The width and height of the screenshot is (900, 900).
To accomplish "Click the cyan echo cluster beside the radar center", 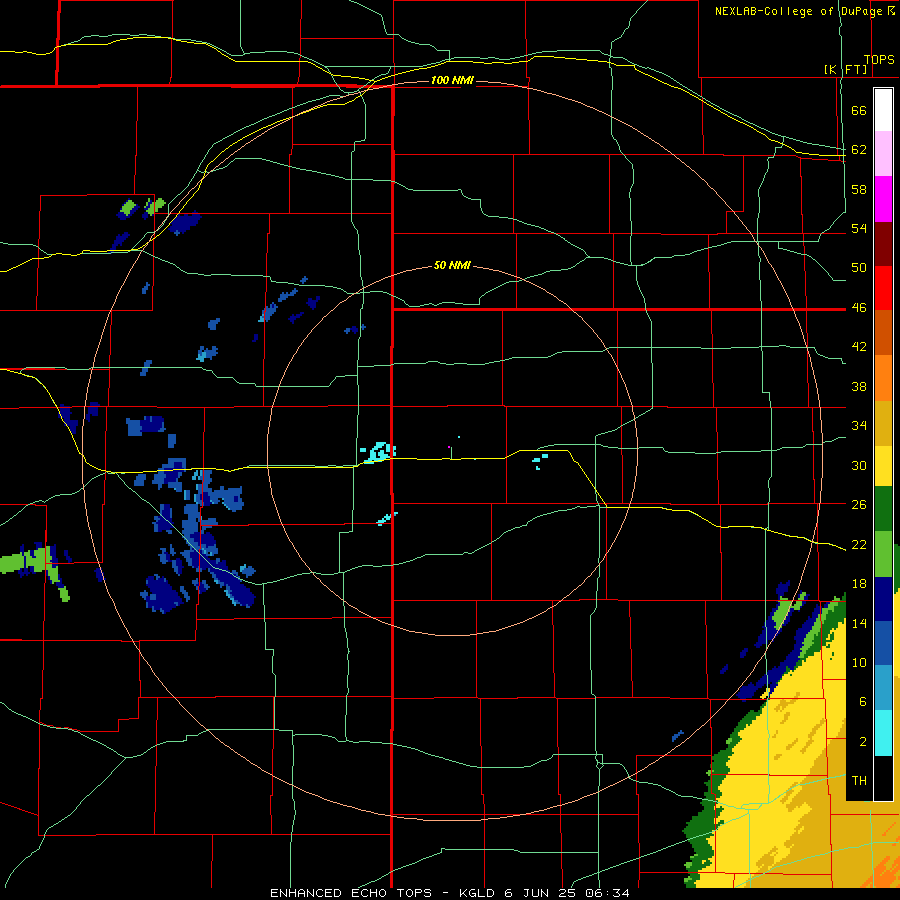I will [x=378, y=452].
